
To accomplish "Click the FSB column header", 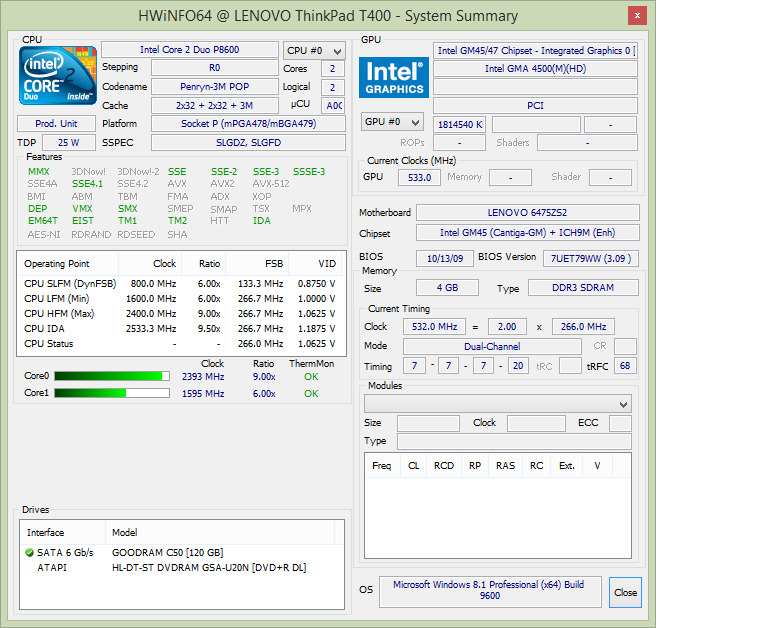I will [x=258, y=264].
